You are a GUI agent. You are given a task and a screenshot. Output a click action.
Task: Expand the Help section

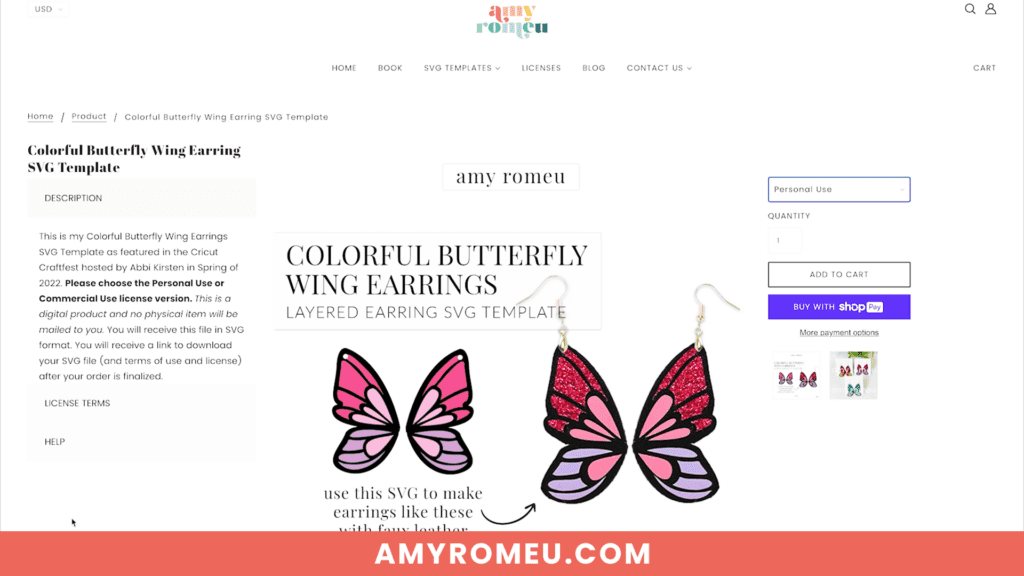[x=142, y=441]
